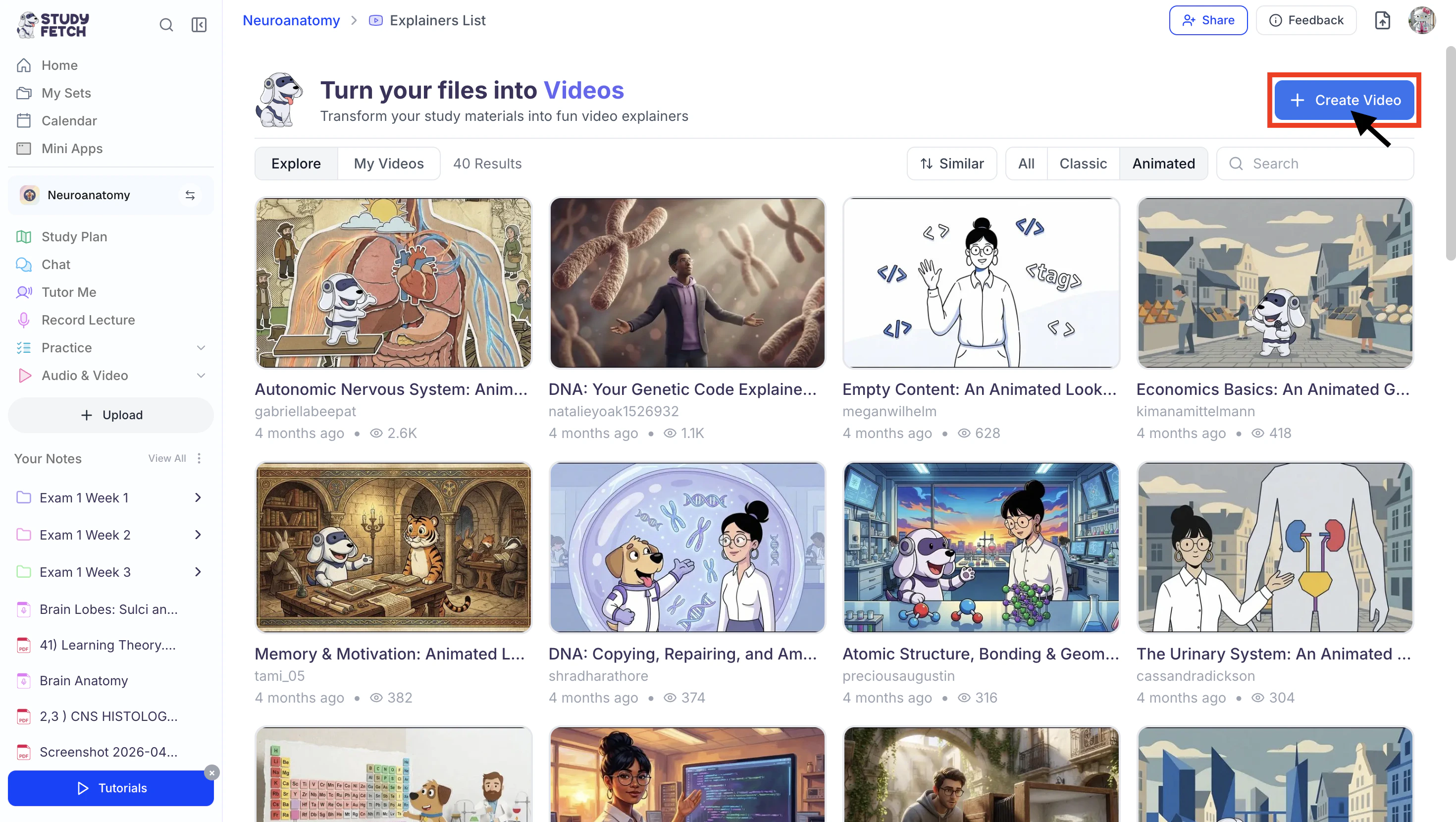Open the user profile avatar

[x=1422, y=20]
